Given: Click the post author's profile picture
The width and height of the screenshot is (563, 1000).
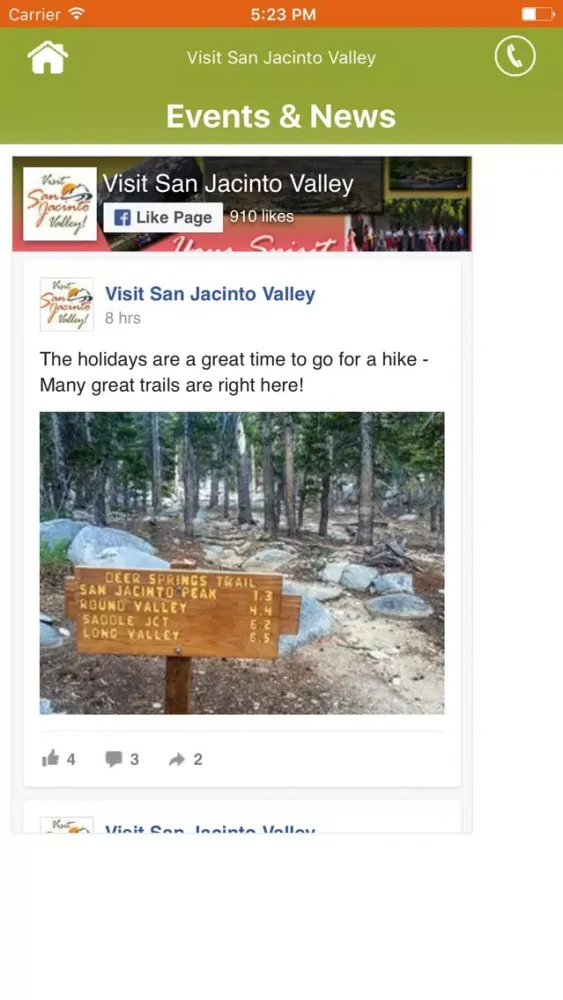Looking at the screenshot, I should 67,304.
